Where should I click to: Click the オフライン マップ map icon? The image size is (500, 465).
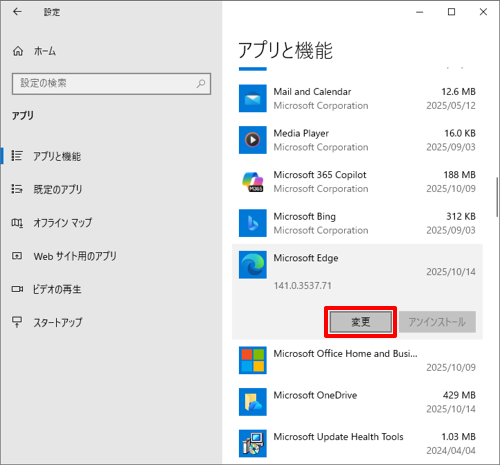17,222
